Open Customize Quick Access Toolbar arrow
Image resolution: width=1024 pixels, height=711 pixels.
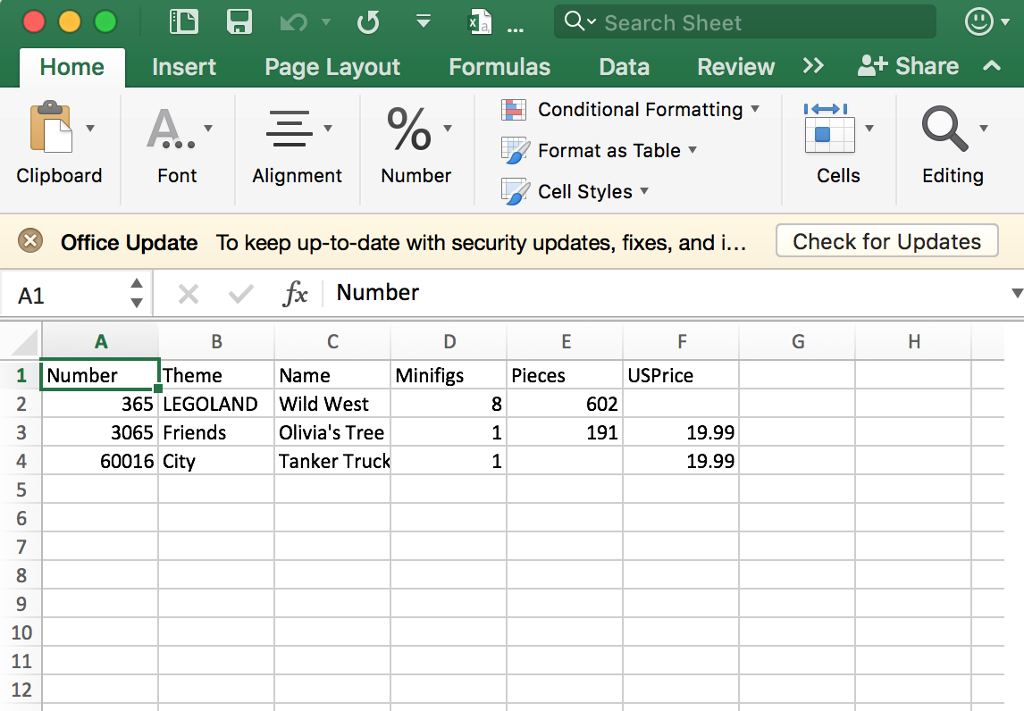pyautogui.click(x=423, y=22)
